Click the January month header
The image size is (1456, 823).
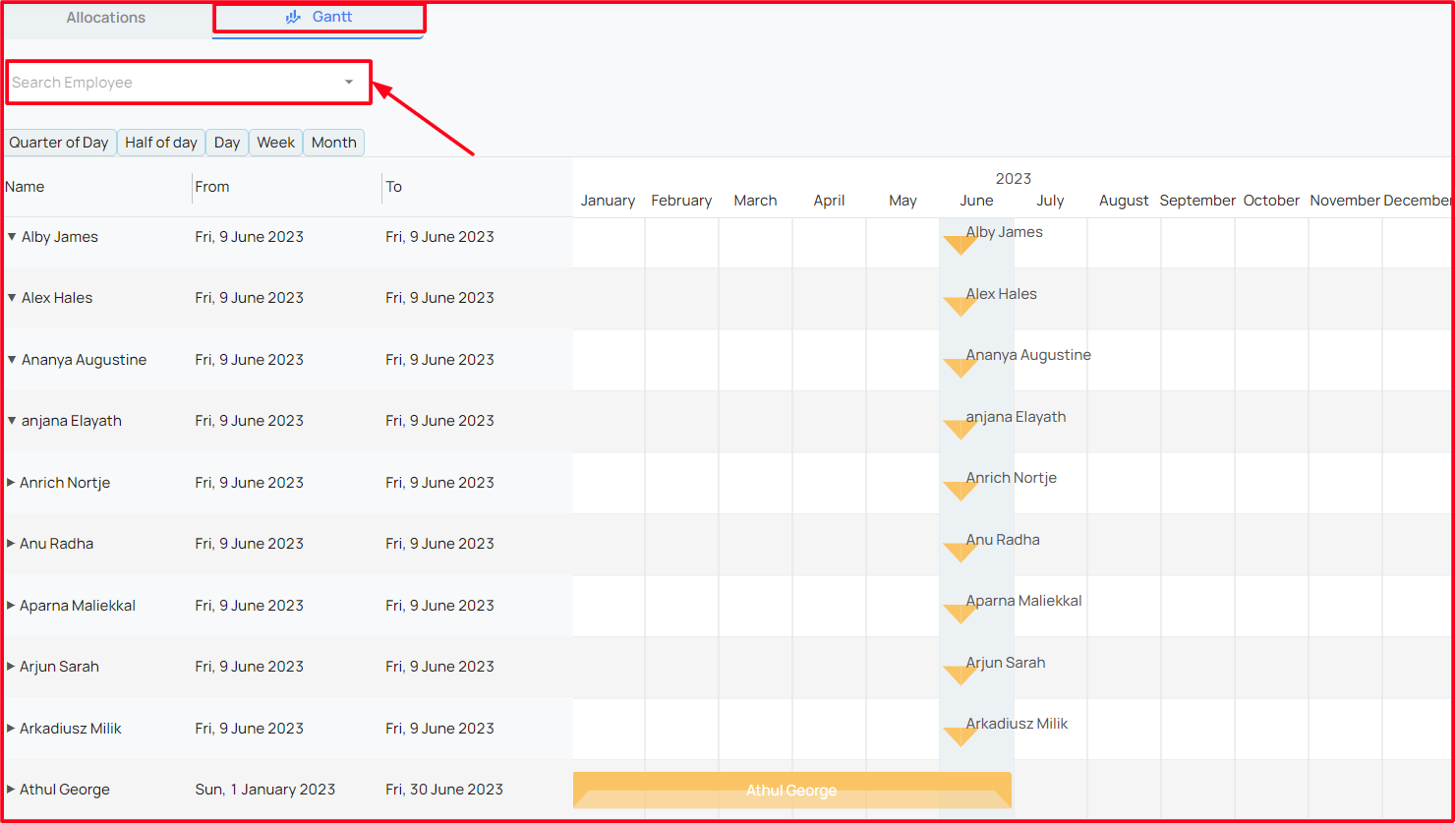[608, 201]
